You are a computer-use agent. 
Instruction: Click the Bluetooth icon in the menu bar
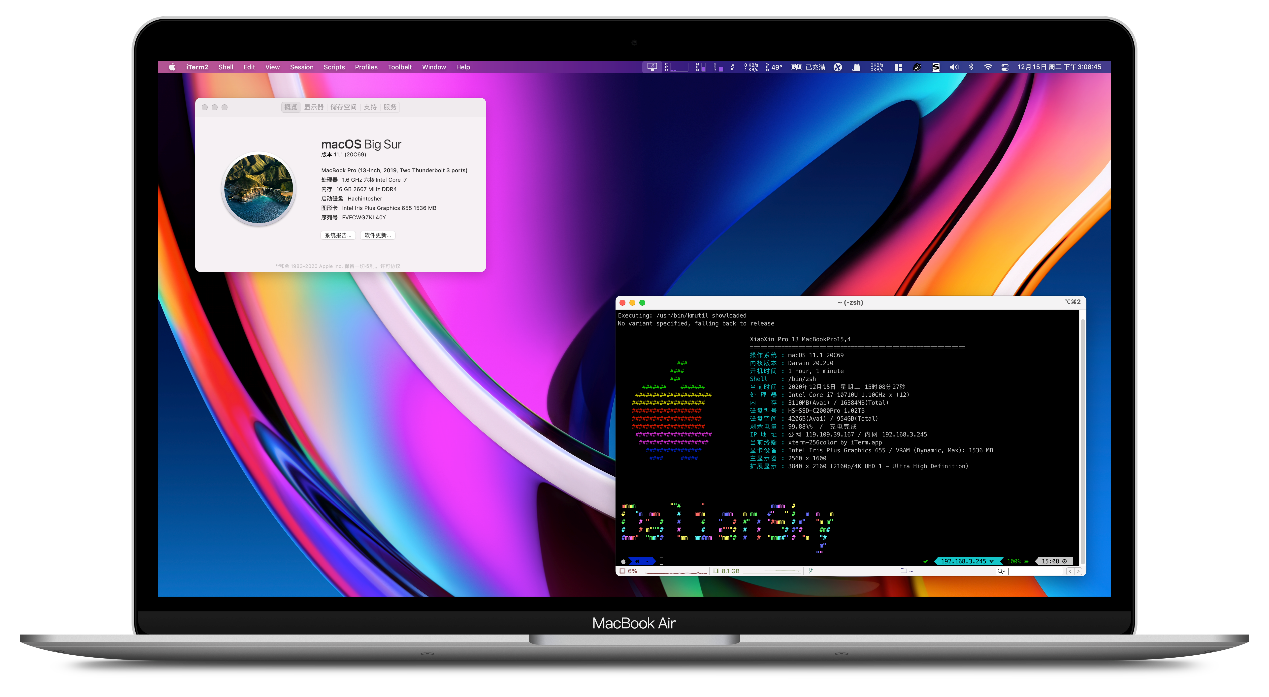click(x=971, y=67)
